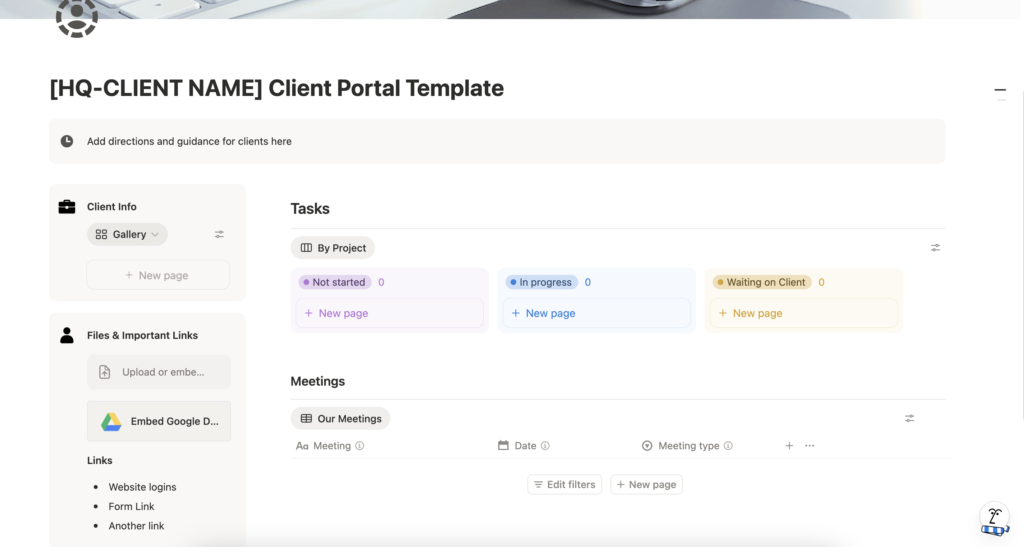Show info for the Meeting type column
This screenshot has width=1024, height=547.
728,446
